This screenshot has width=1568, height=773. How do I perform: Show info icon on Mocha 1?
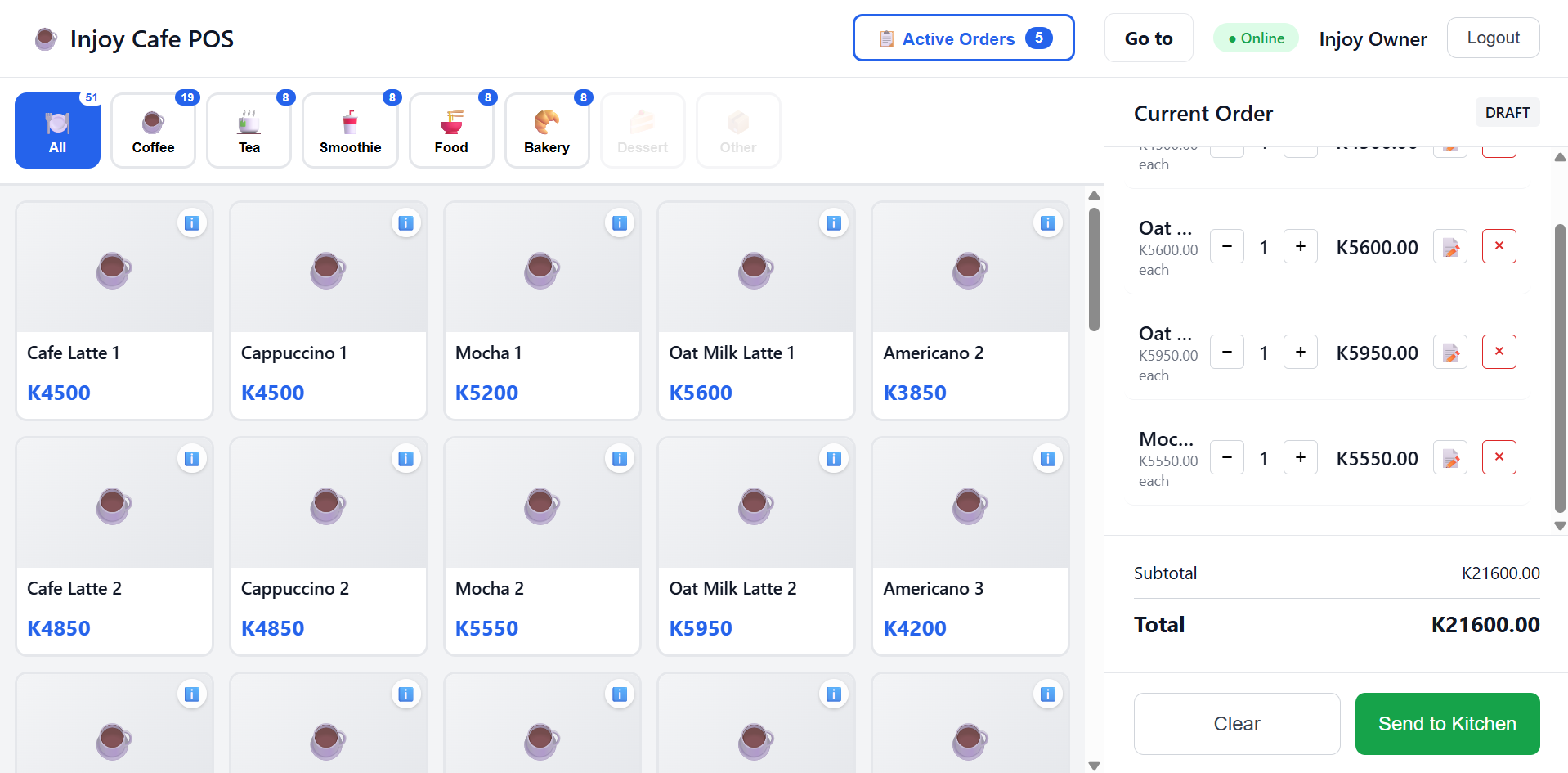(x=620, y=222)
